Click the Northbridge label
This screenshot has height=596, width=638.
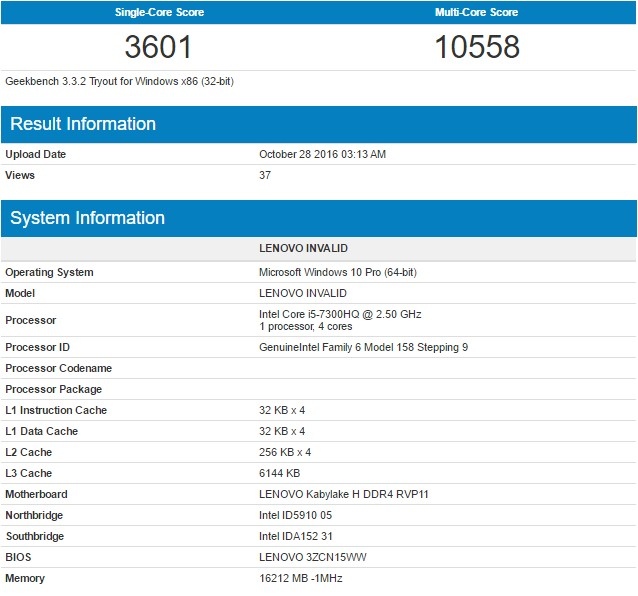point(34,515)
